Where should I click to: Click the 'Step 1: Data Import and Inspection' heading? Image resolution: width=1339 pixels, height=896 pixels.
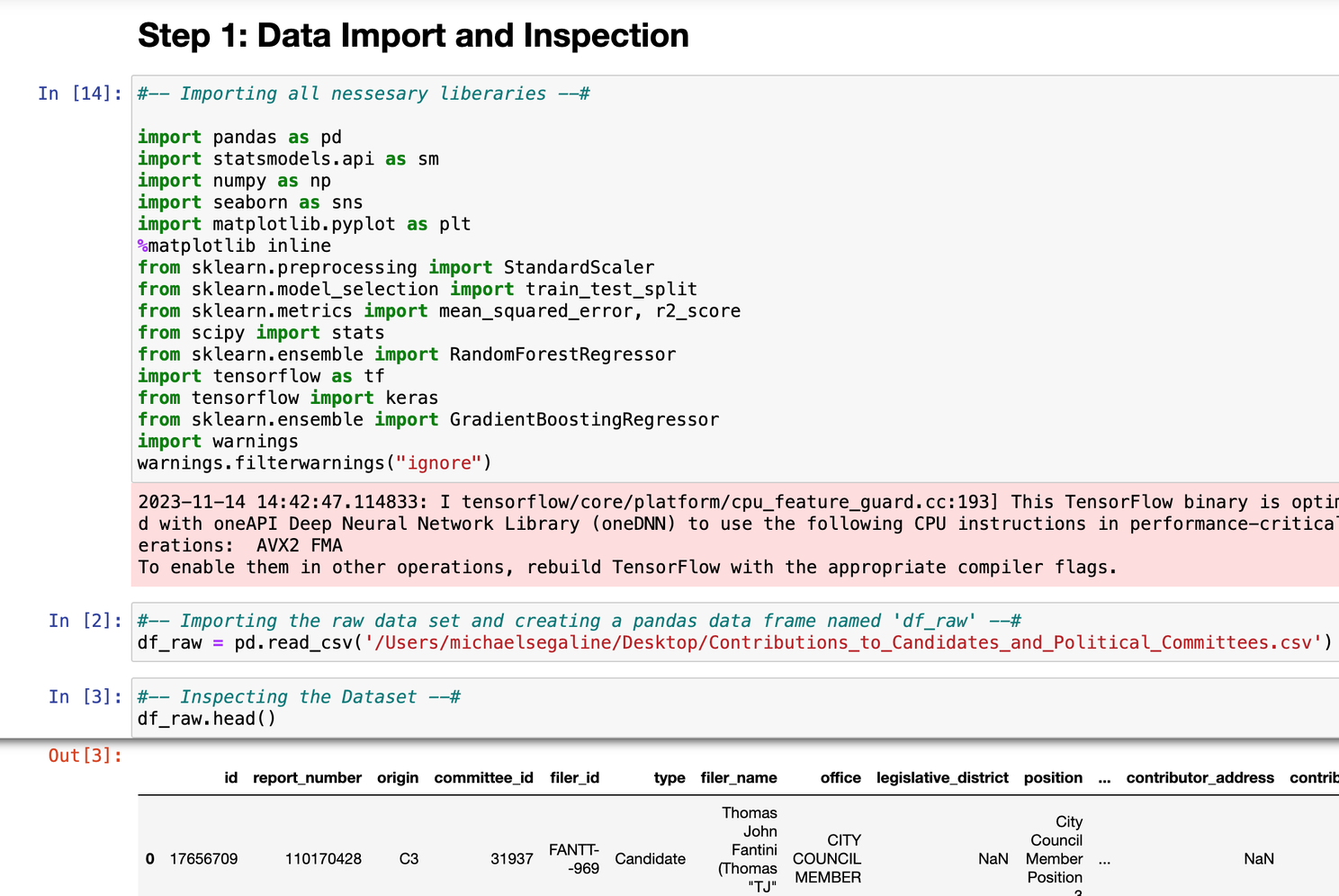[x=413, y=36]
